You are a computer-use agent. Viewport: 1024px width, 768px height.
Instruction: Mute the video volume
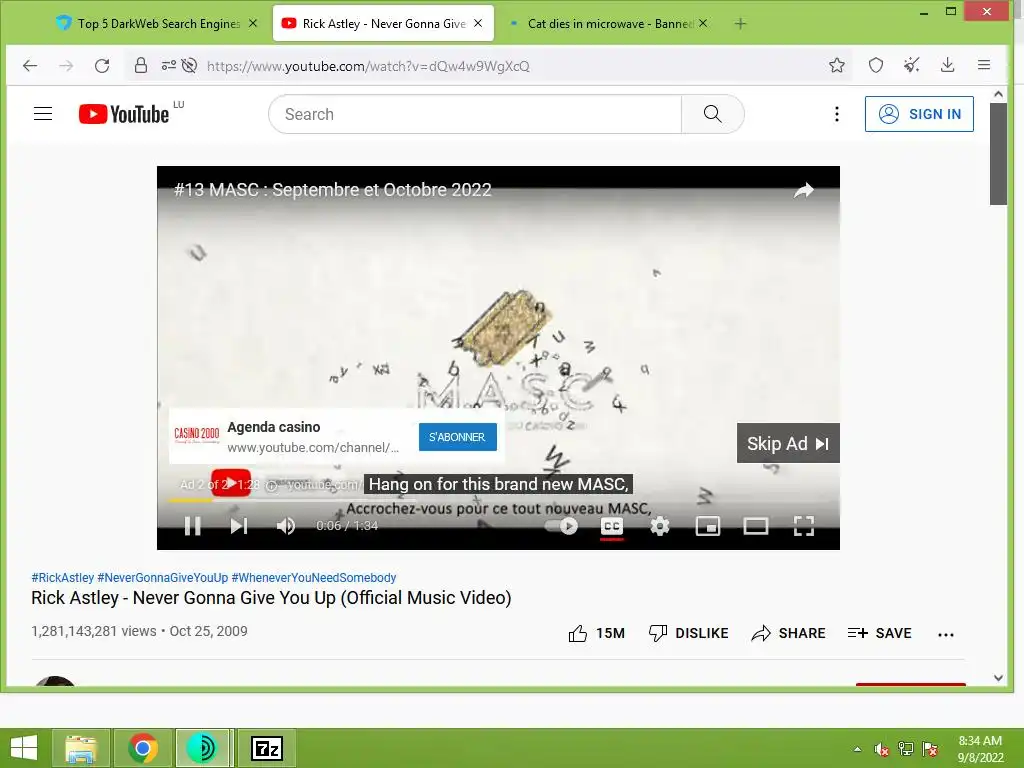tap(285, 526)
